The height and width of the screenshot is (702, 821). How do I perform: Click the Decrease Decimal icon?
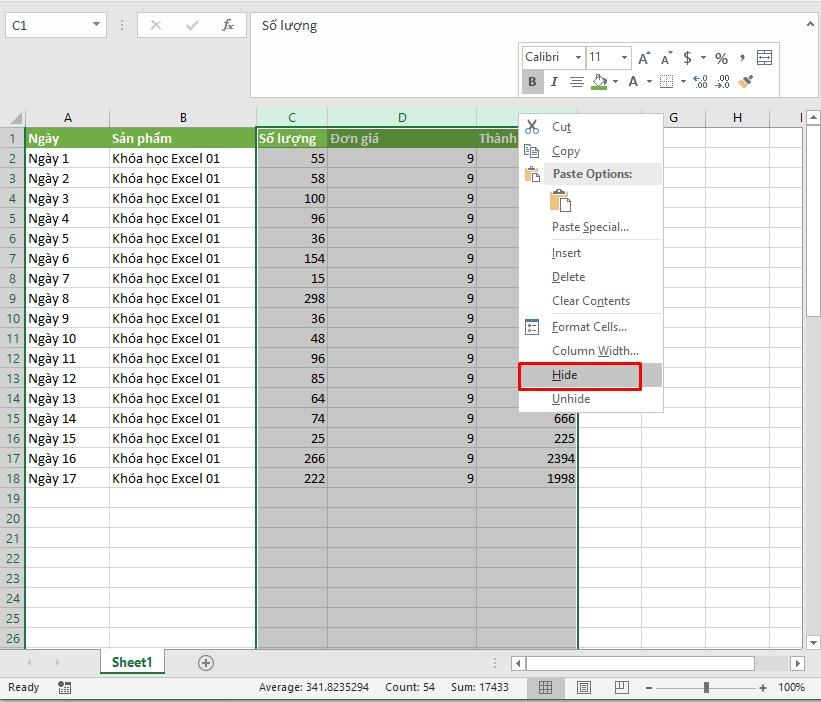[x=722, y=81]
